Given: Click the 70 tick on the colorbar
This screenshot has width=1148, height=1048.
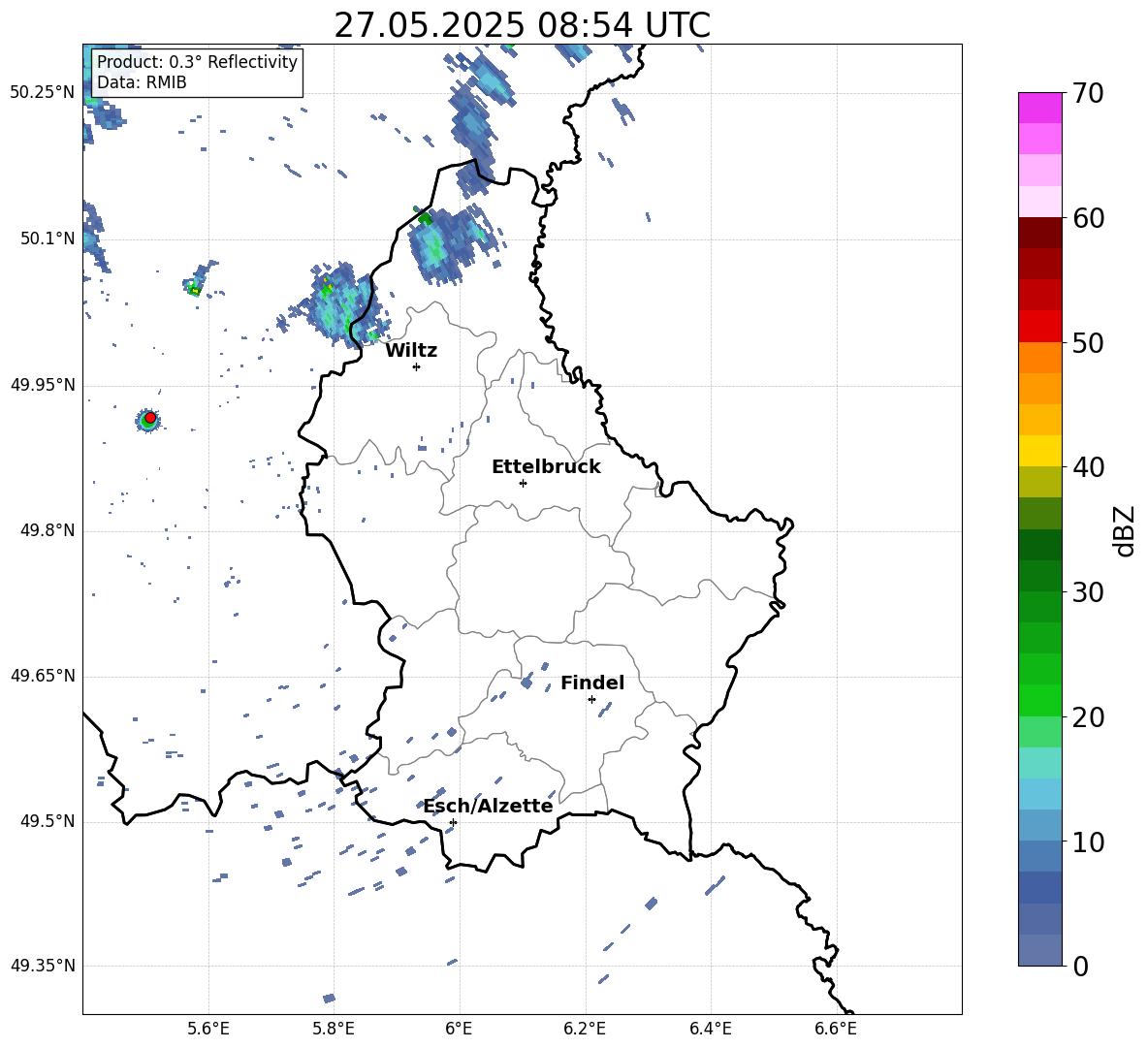Looking at the screenshot, I should (x=1088, y=94).
